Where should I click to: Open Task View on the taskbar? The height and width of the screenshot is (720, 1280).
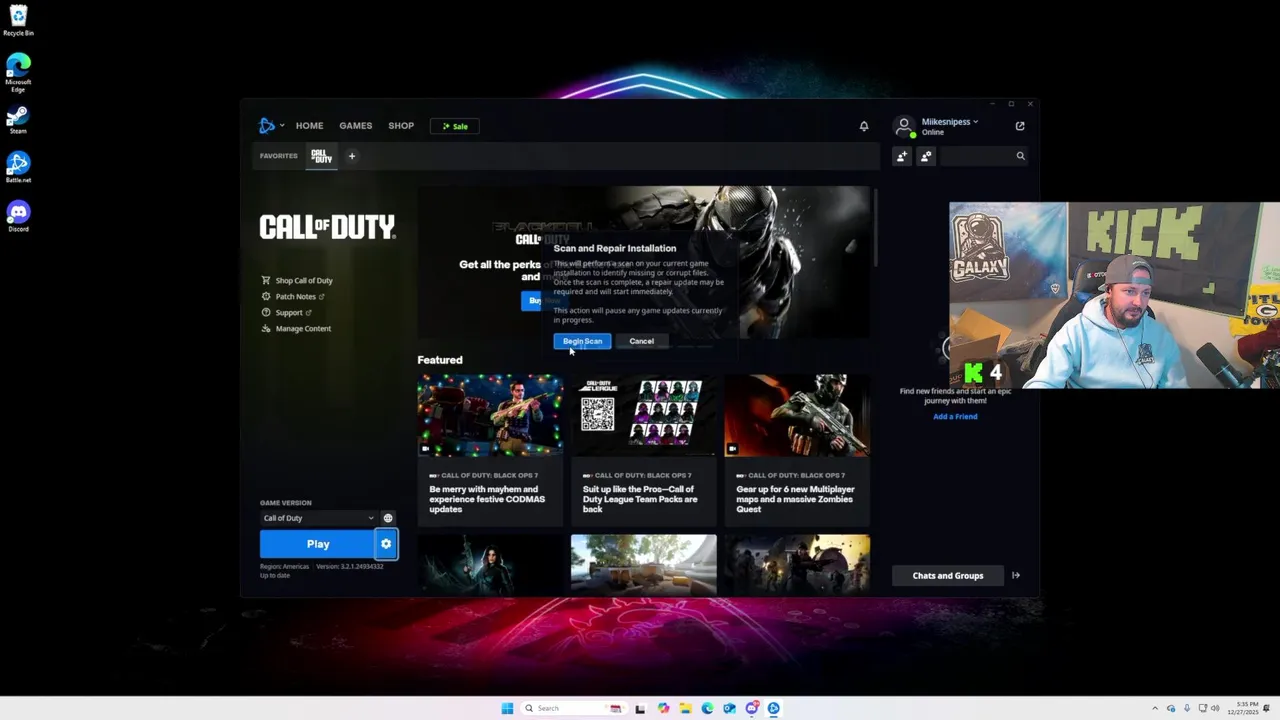tap(640, 708)
